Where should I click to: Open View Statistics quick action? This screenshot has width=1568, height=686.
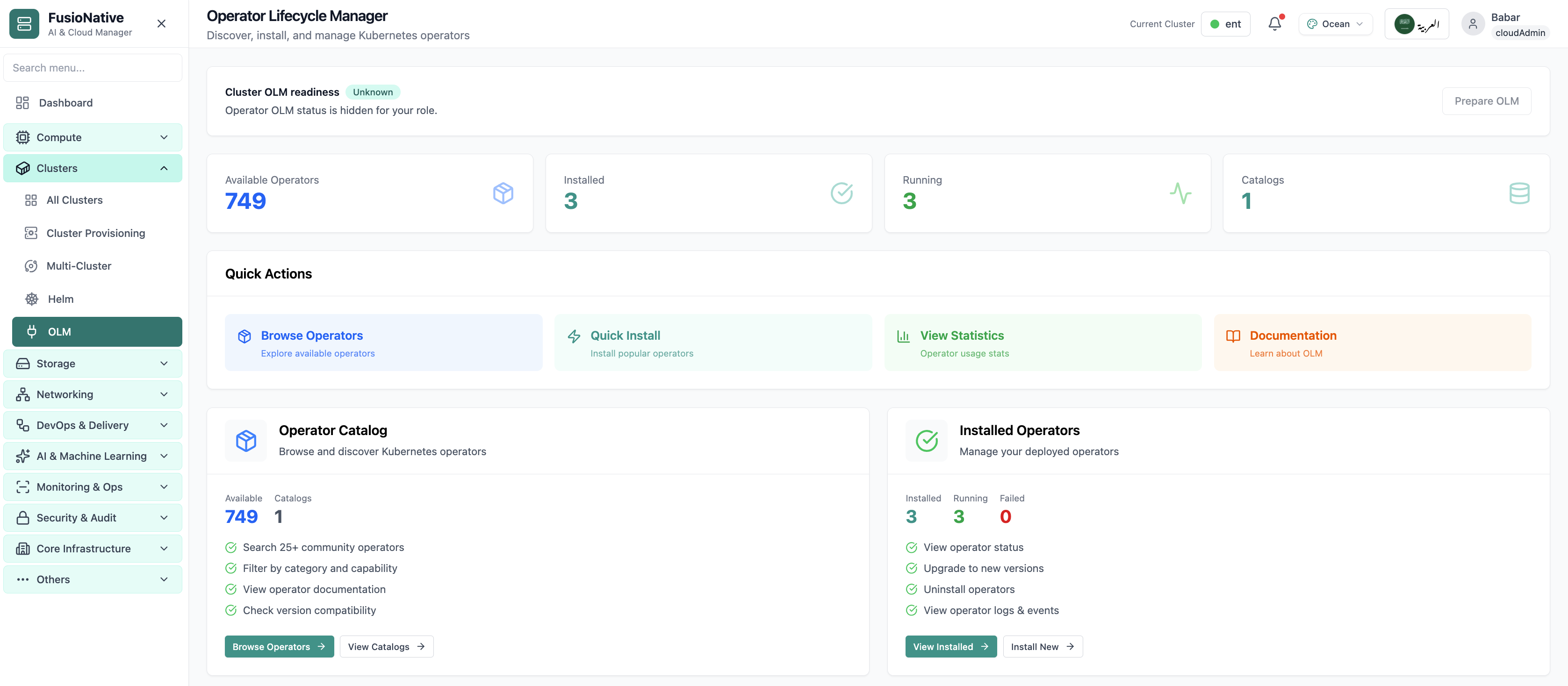[1043, 343]
